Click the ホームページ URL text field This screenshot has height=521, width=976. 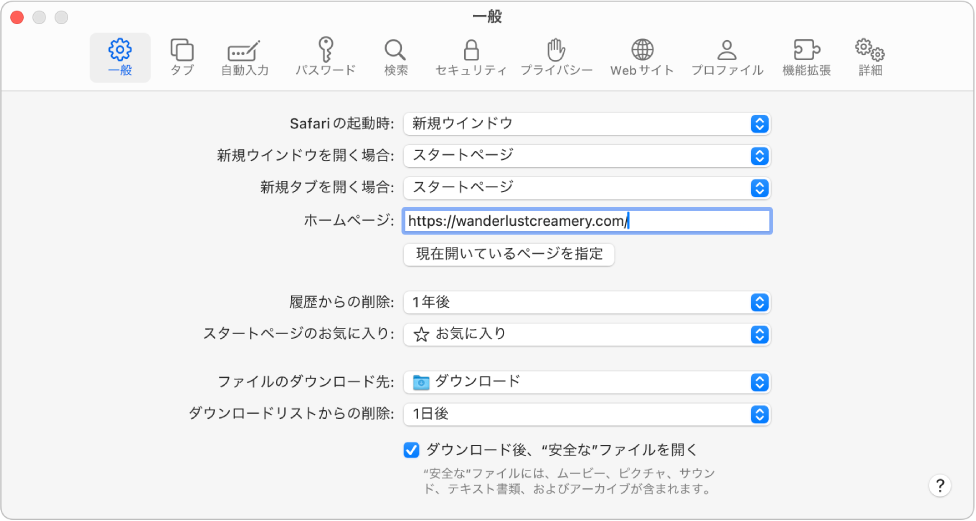(x=587, y=221)
